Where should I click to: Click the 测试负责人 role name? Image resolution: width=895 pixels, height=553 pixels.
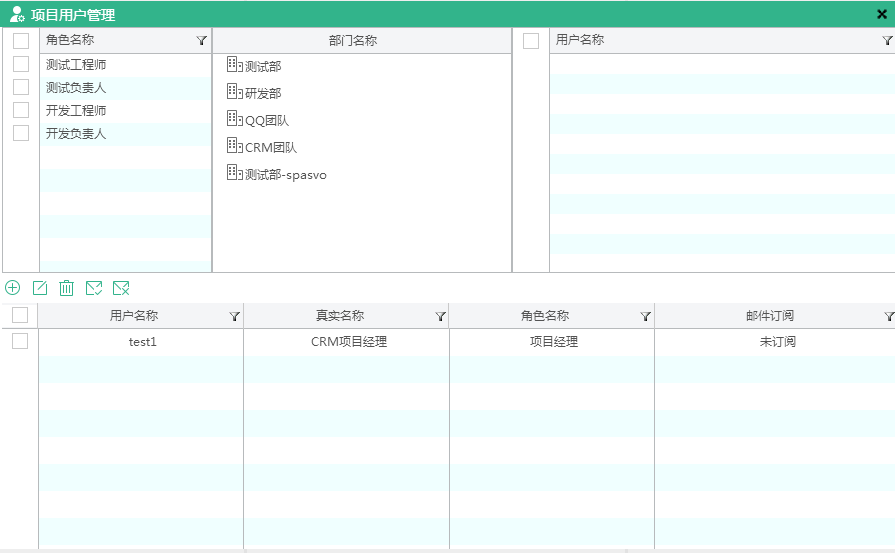(x=76, y=88)
